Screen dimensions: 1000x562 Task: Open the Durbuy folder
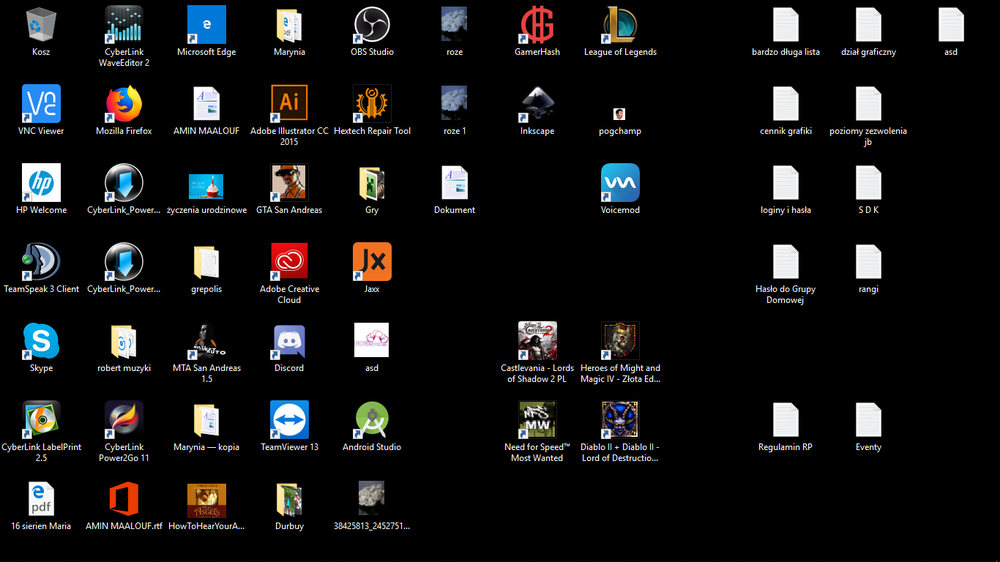(x=289, y=499)
